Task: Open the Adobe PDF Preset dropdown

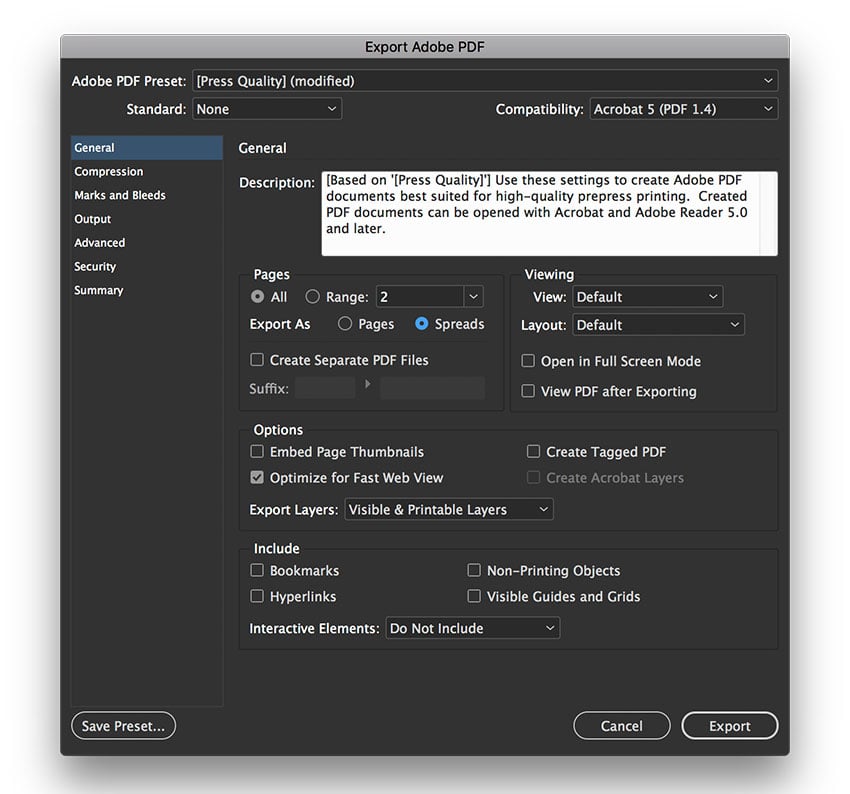Action: pos(485,81)
